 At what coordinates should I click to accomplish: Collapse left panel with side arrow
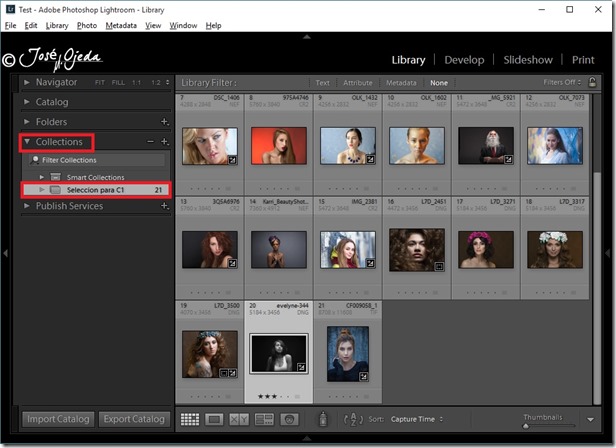(6, 253)
